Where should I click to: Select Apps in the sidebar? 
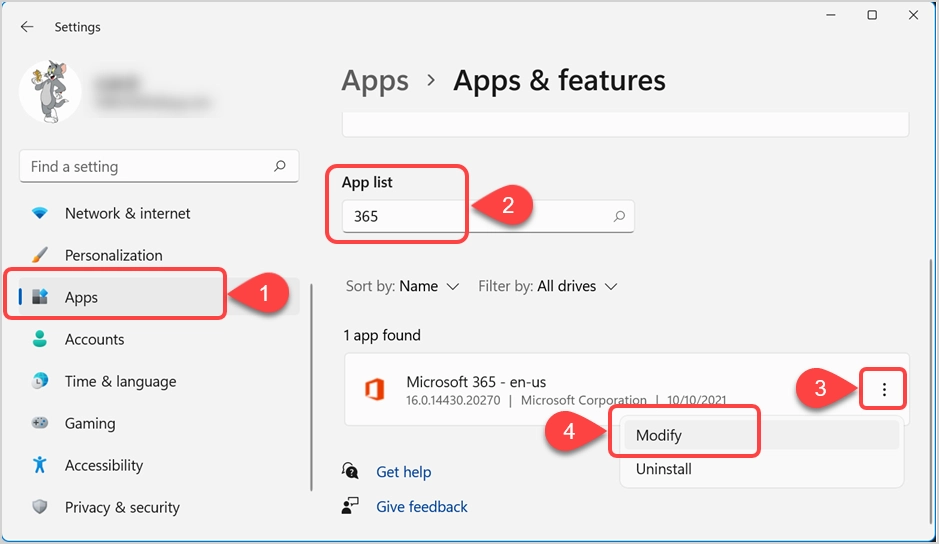click(159, 297)
